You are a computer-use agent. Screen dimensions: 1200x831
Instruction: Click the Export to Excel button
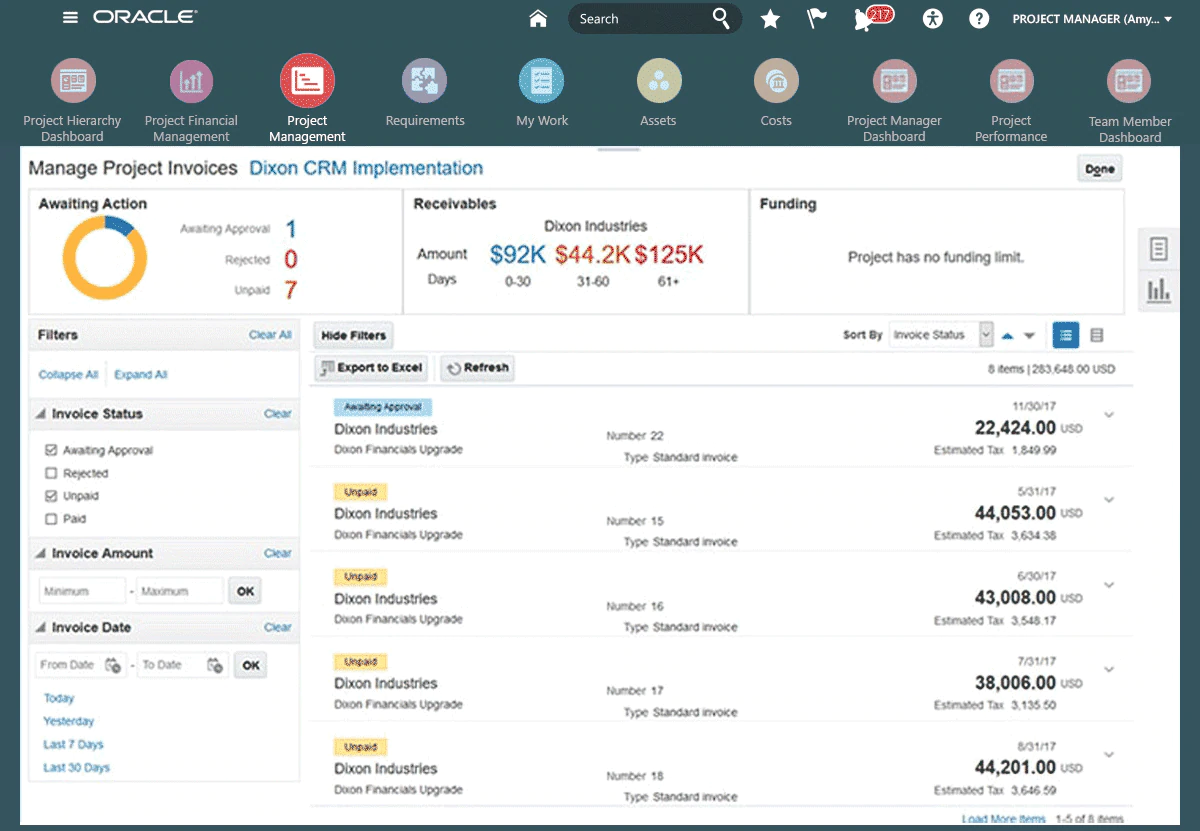tap(371, 368)
